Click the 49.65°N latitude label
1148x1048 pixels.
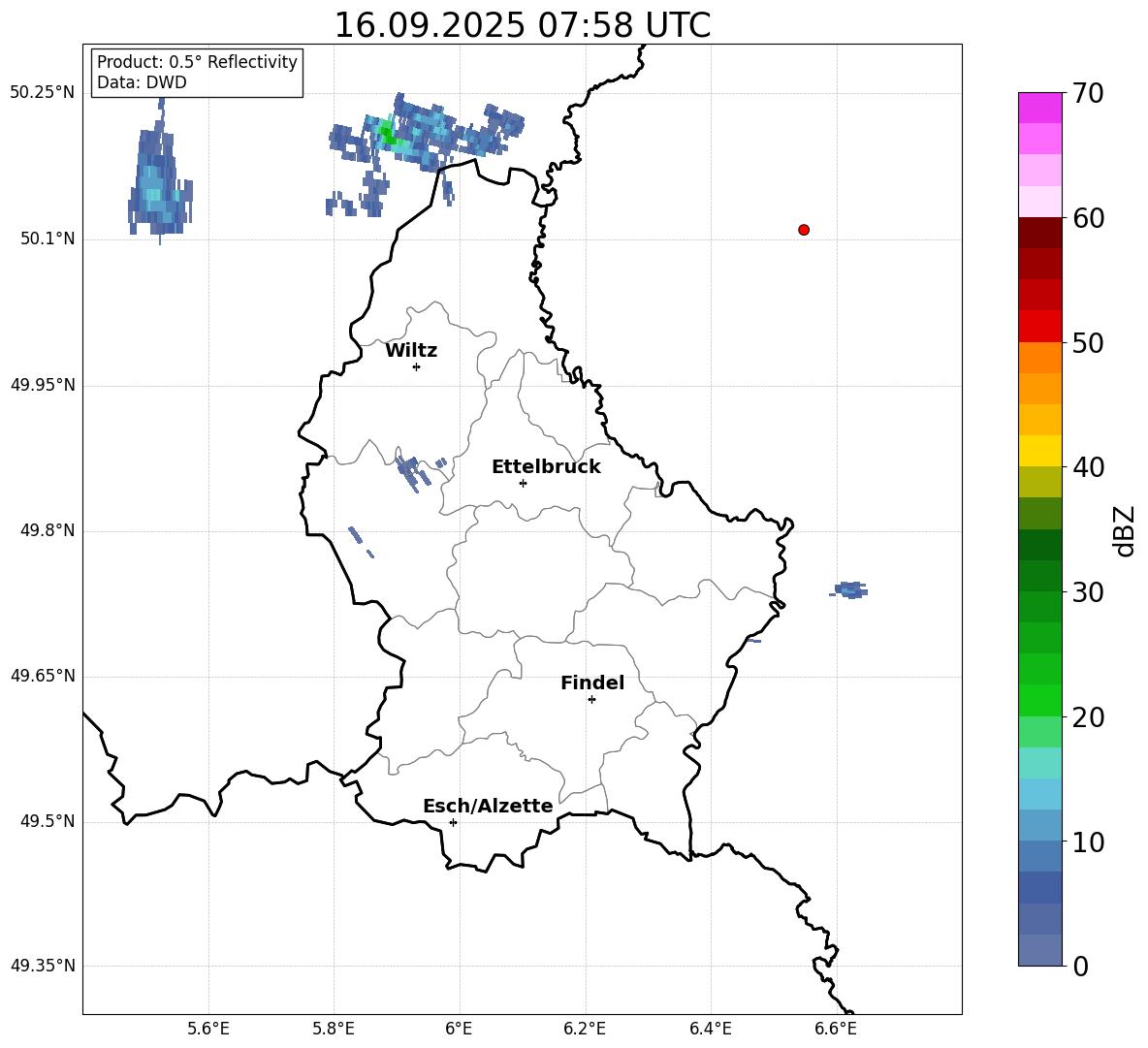coord(43,676)
